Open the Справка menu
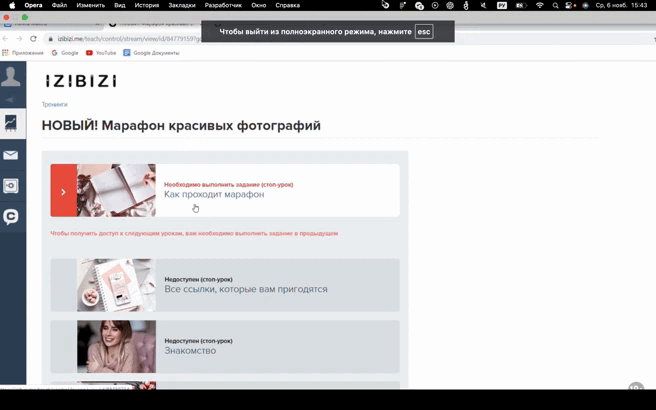Screen dimensions: 656x410 pos(287,5)
